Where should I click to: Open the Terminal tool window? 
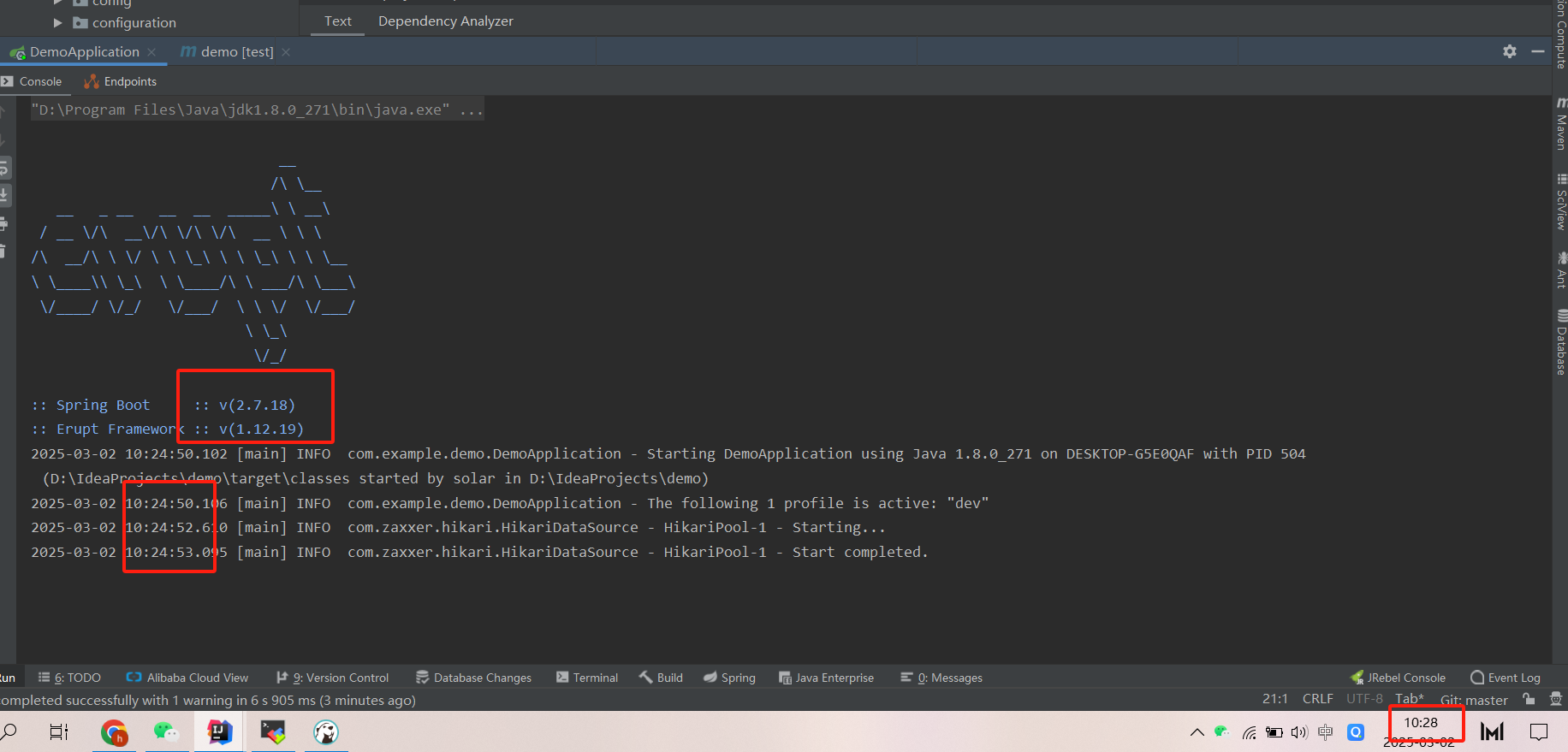click(587, 678)
